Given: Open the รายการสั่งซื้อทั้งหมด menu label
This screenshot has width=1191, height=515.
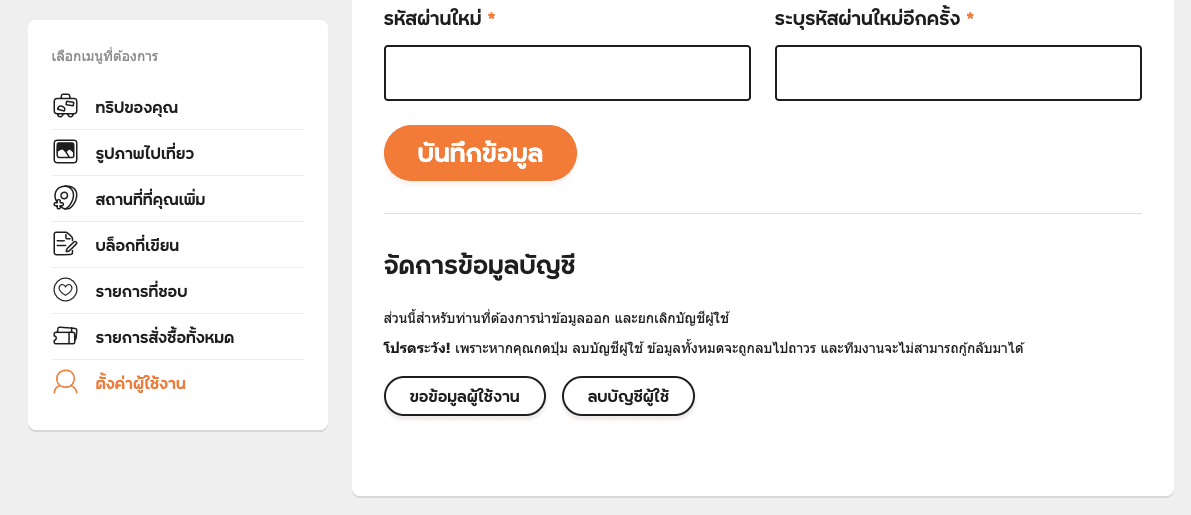Looking at the screenshot, I should click(165, 337).
